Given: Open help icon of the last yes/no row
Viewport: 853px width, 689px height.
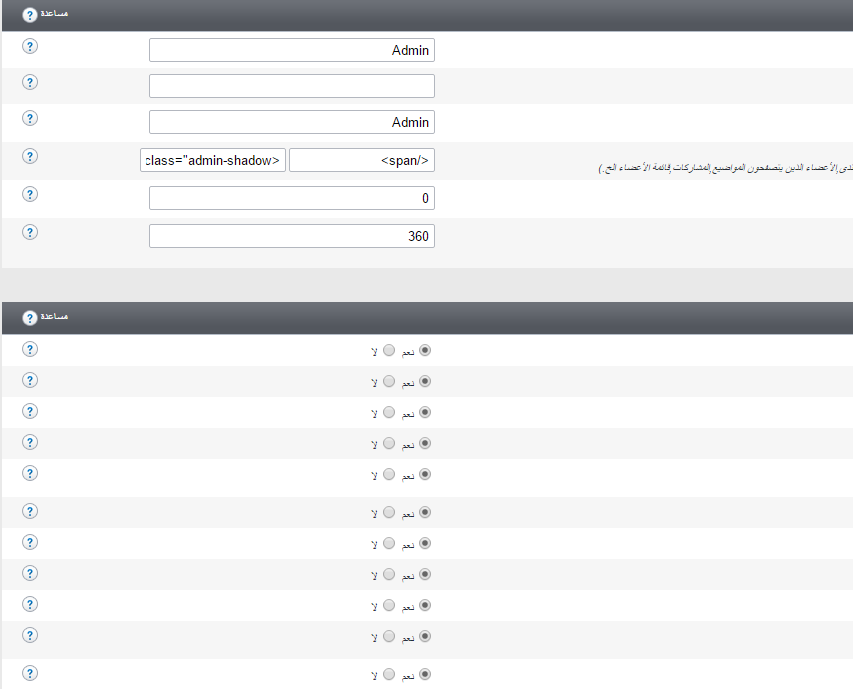Looking at the screenshot, I should (x=30, y=673).
